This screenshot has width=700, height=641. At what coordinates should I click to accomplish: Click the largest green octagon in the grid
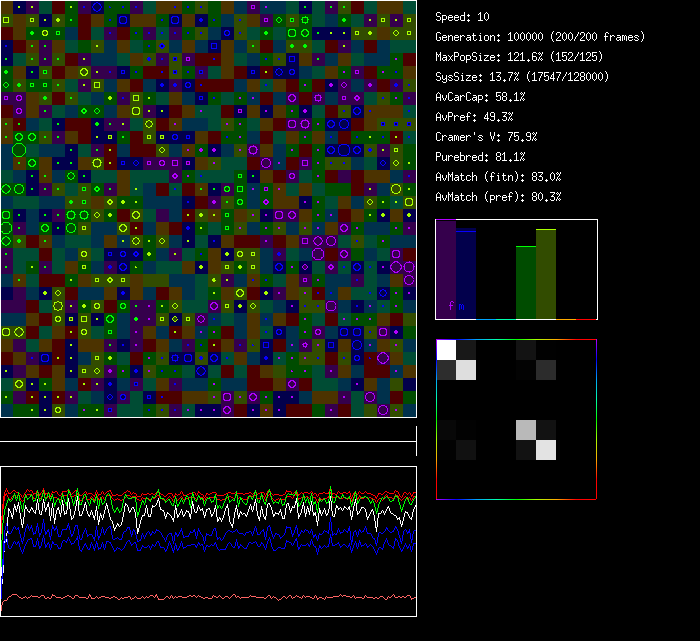18,150
